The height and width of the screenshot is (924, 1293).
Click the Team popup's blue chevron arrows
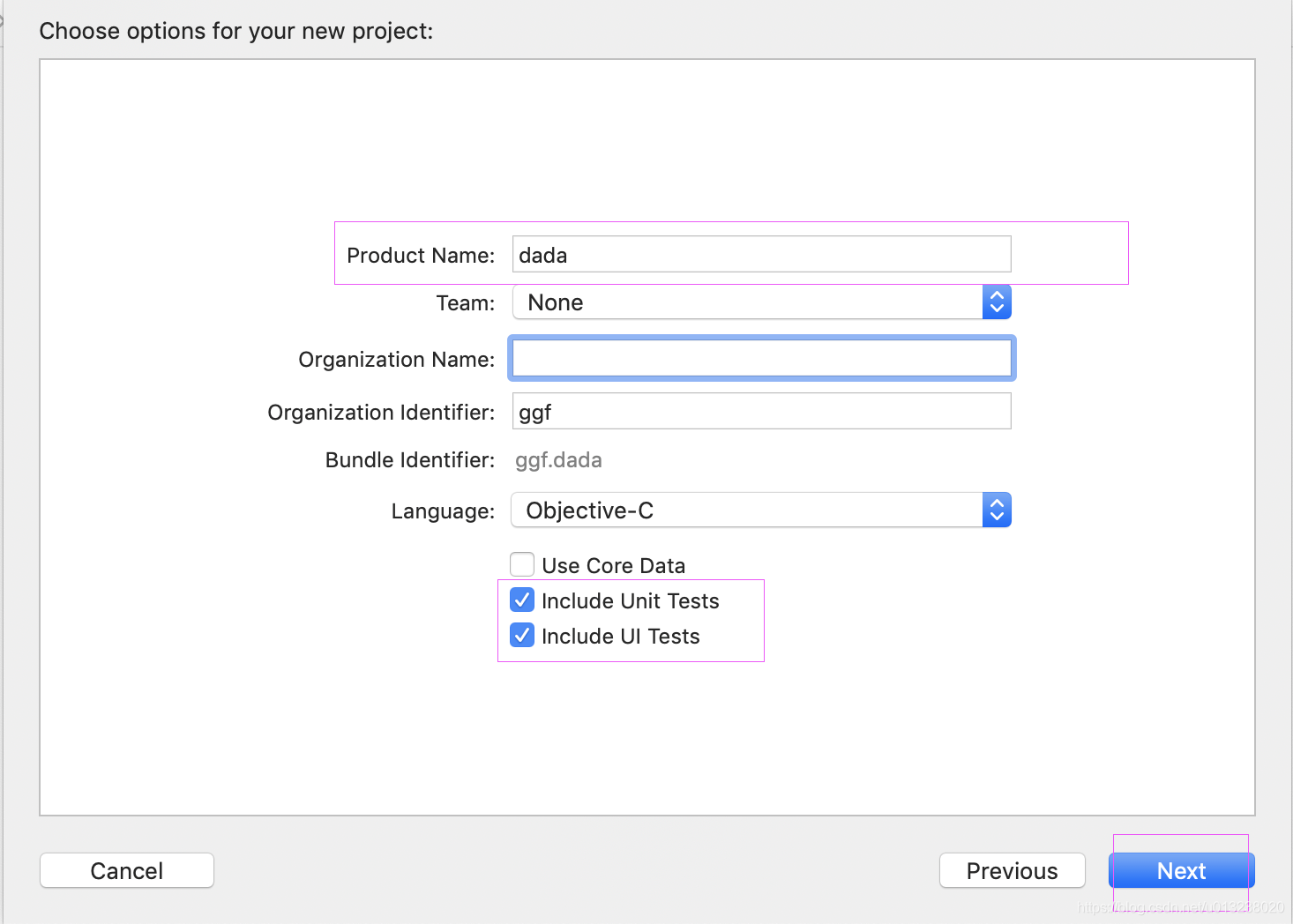click(x=997, y=302)
